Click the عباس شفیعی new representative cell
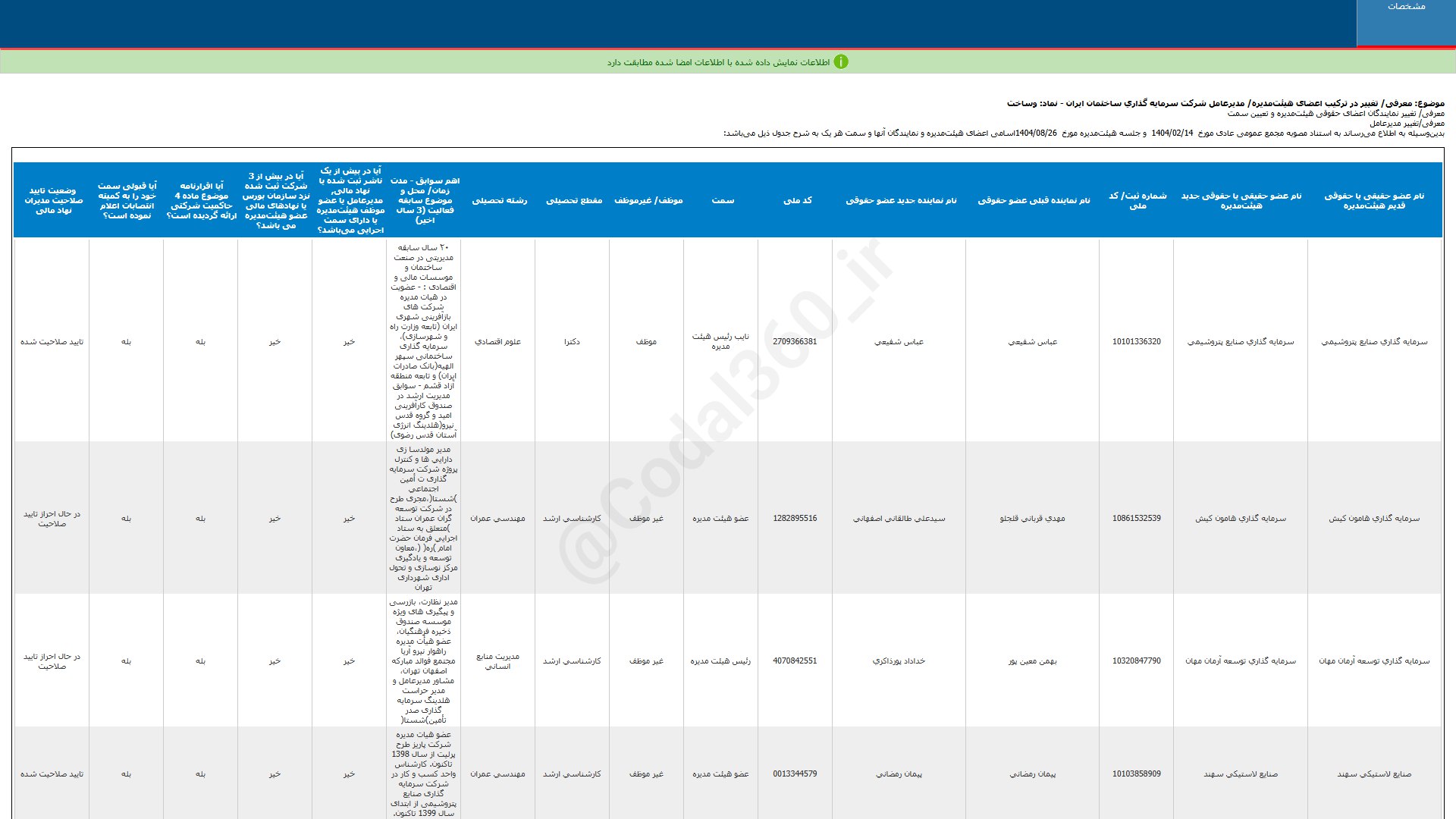Image resolution: width=1456 pixels, height=819 pixels. pos(899,342)
